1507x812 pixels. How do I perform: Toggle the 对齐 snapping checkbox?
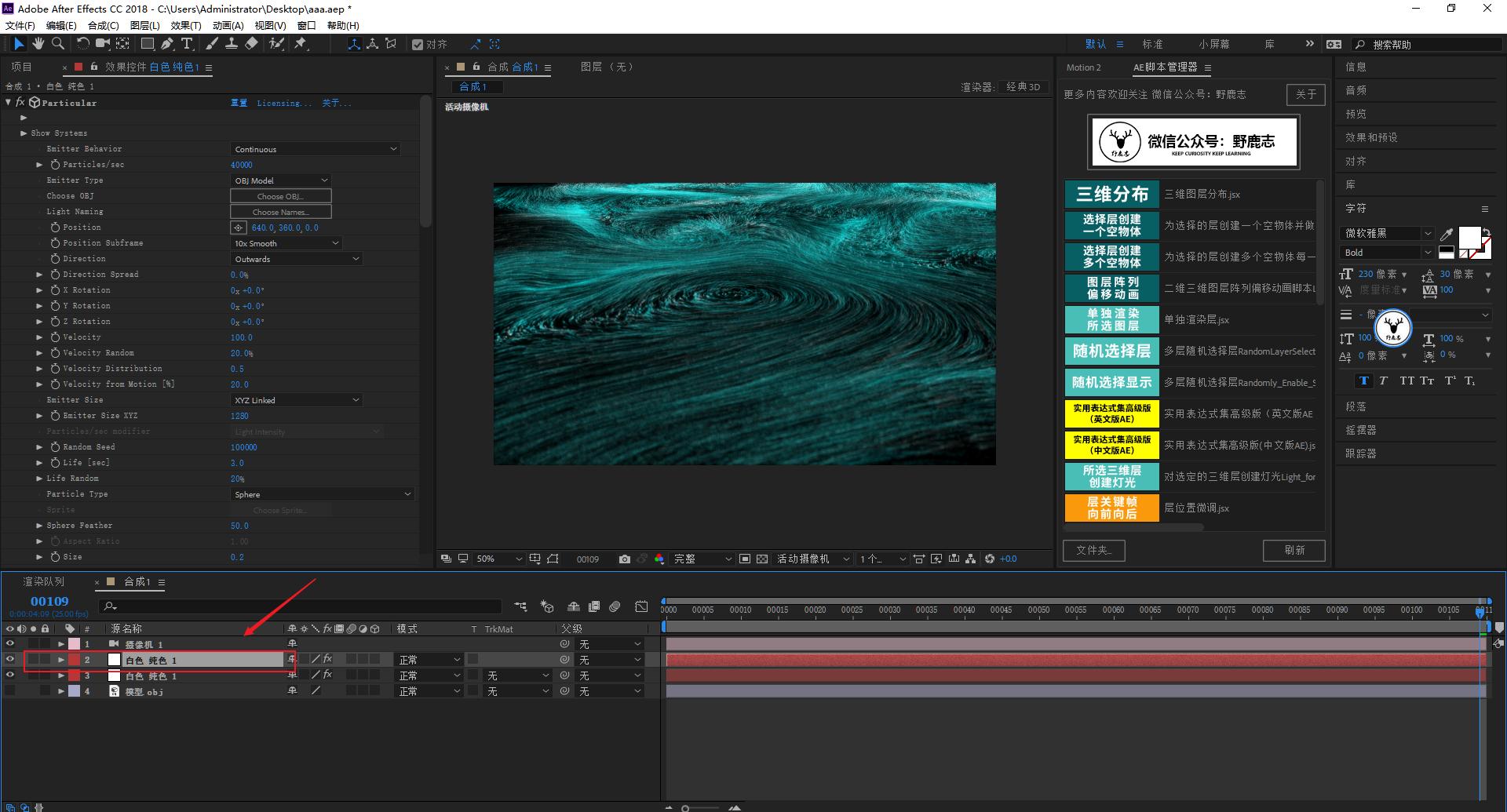click(x=418, y=45)
